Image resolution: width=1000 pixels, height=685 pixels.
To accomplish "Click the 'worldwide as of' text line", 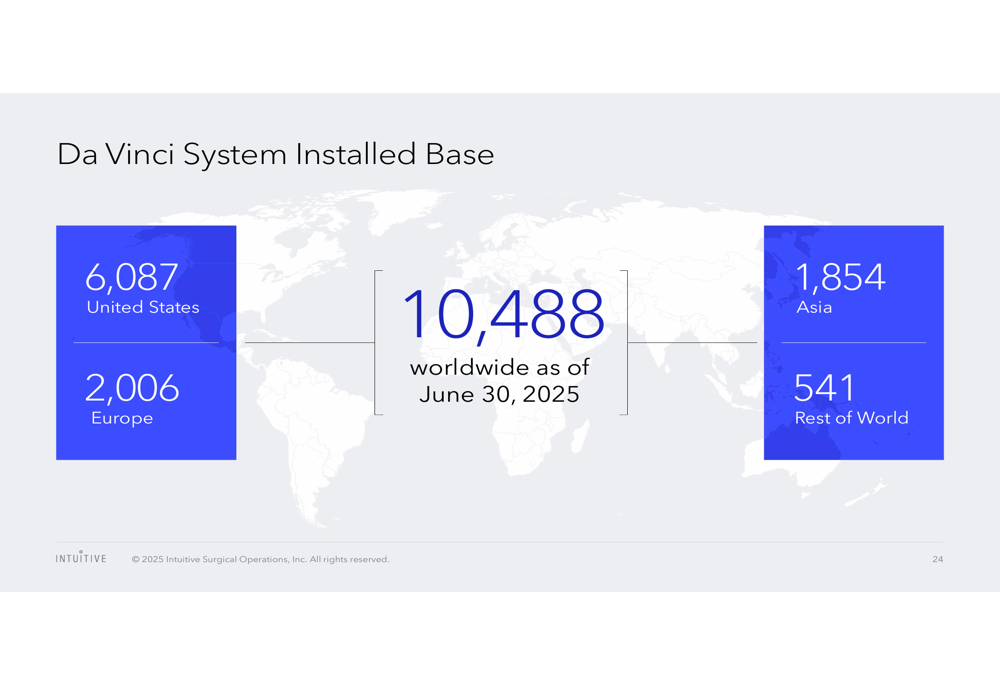I will click(499, 367).
